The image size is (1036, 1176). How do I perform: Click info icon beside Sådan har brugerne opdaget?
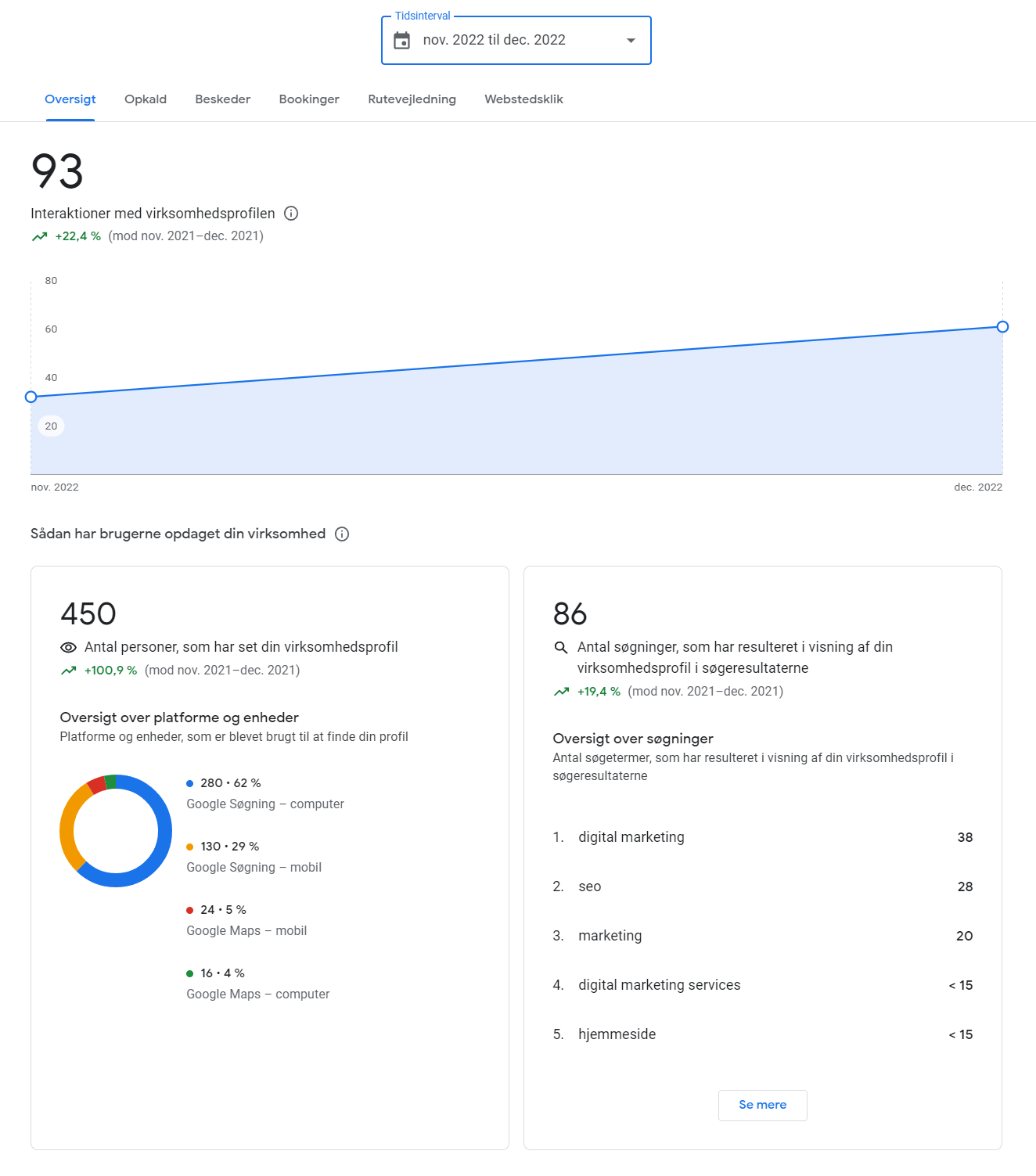point(342,534)
